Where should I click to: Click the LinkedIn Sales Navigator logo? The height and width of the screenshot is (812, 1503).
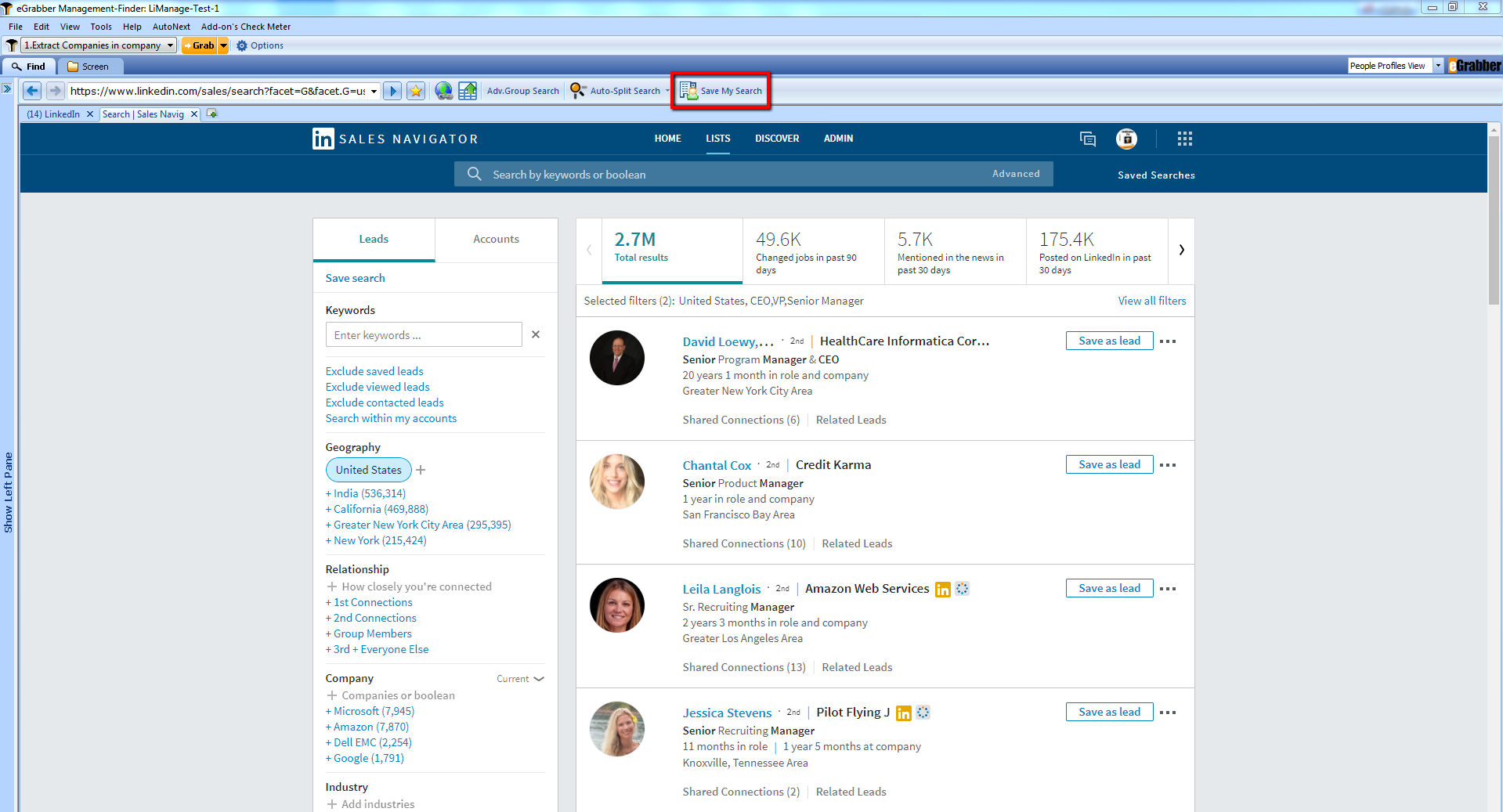[x=395, y=139]
